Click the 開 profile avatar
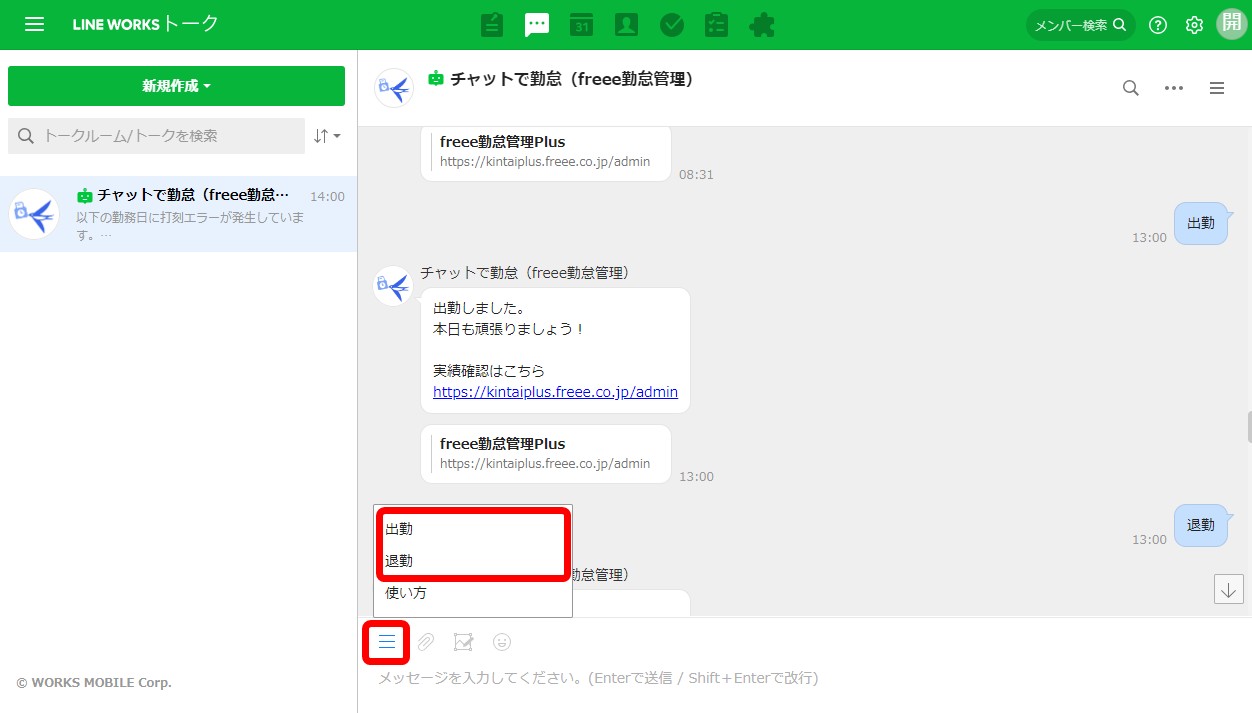The image size is (1252, 713). 1232,24
